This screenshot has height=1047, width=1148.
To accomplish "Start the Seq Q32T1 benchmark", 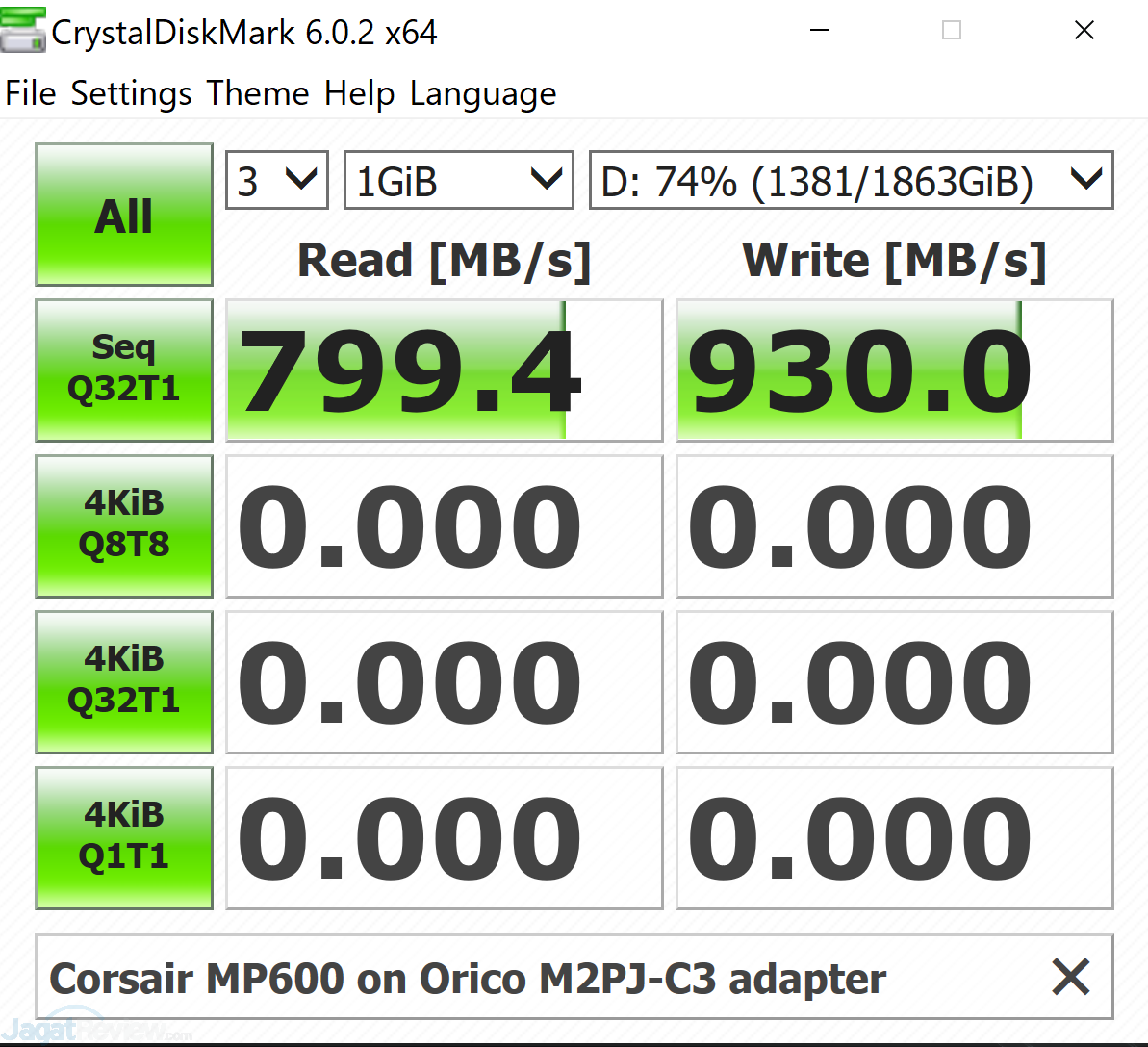I will point(124,370).
